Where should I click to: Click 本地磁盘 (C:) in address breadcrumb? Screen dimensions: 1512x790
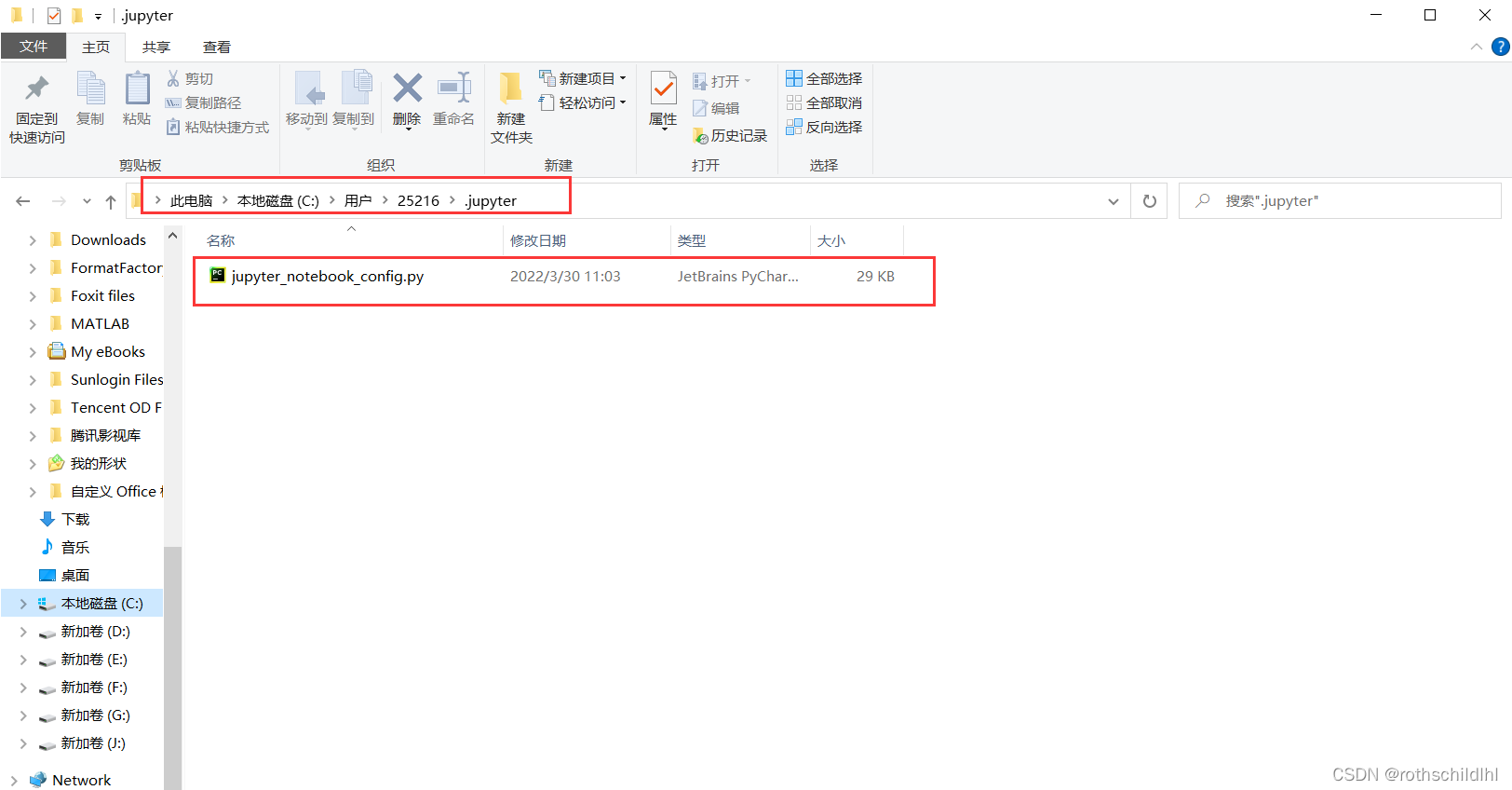tap(277, 201)
